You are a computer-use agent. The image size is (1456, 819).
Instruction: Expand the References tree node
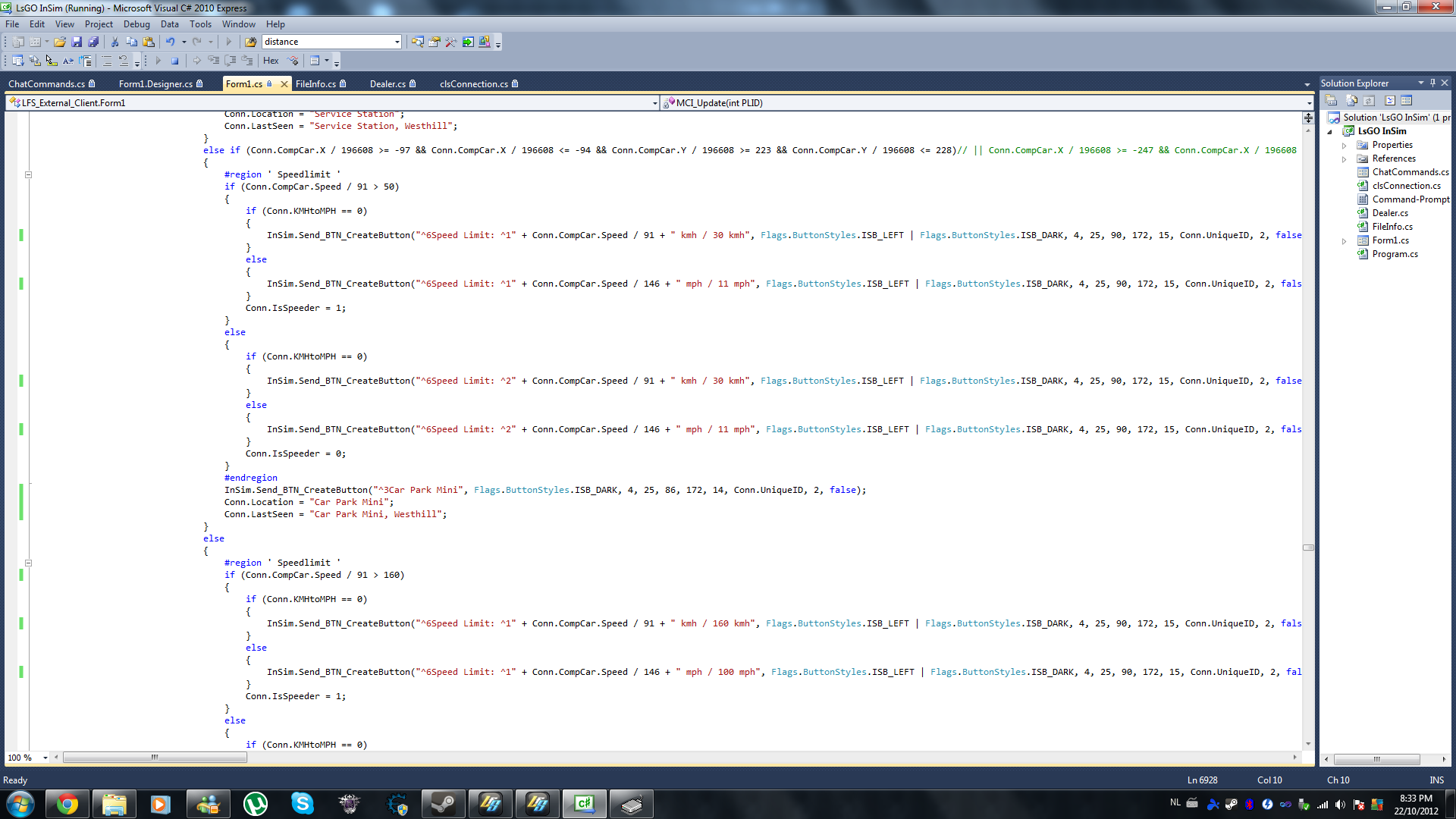[1345, 158]
